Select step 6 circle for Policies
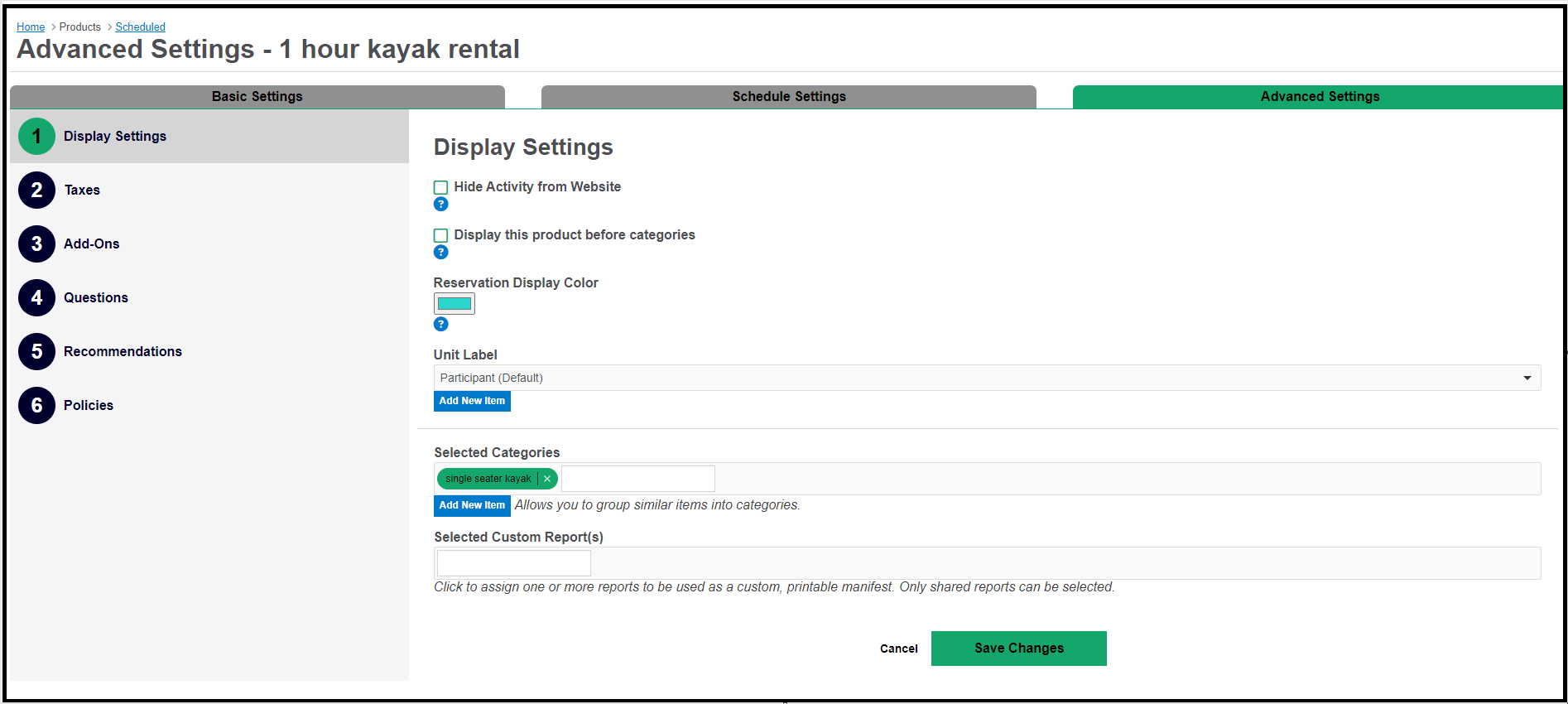Image resolution: width=1568 pixels, height=704 pixels. (x=36, y=406)
